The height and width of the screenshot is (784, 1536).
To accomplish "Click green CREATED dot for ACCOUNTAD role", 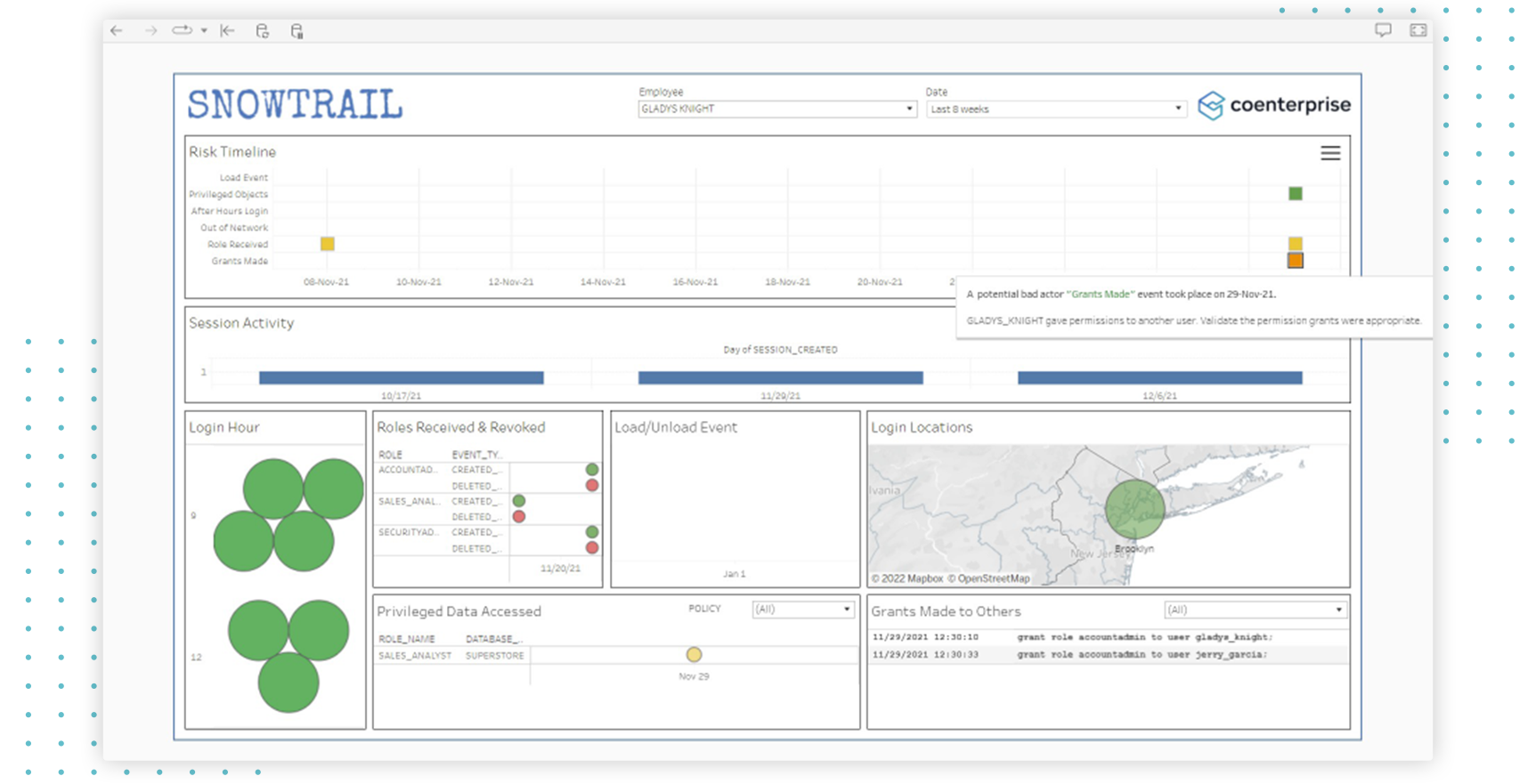I will point(592,469).
